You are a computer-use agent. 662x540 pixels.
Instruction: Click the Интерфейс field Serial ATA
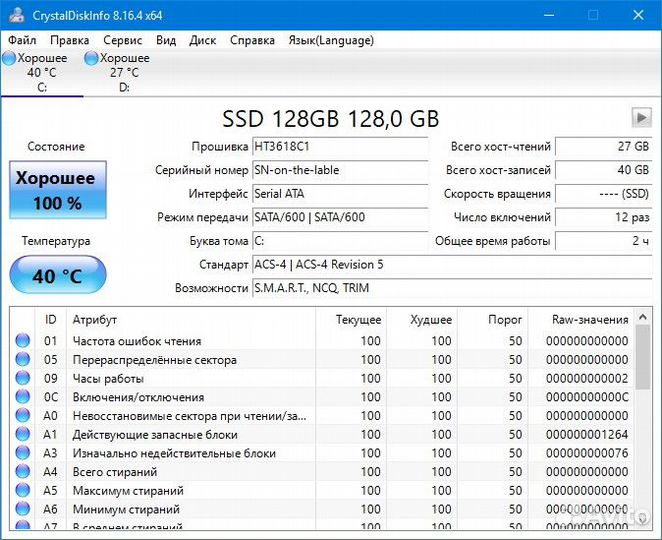coord(340,194)
